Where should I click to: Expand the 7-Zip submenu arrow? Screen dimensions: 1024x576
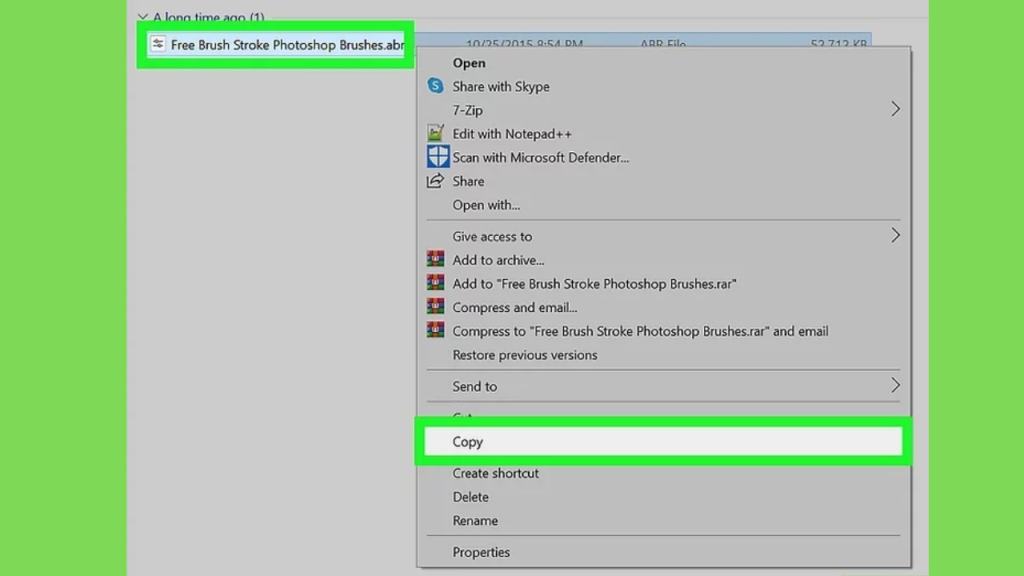[x=895, y=110]
